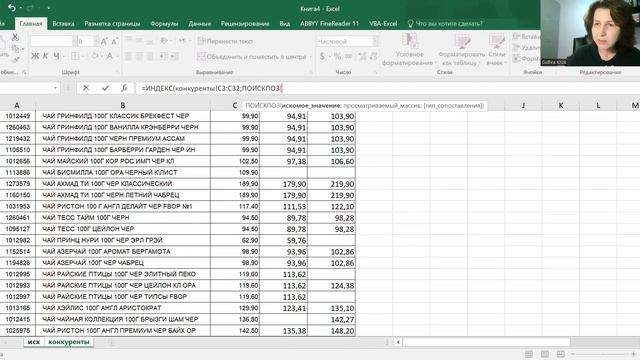This screenshot has width=640, height=360.
Task: Click the Enter checkmark formula button
Action: pos(105,88)
